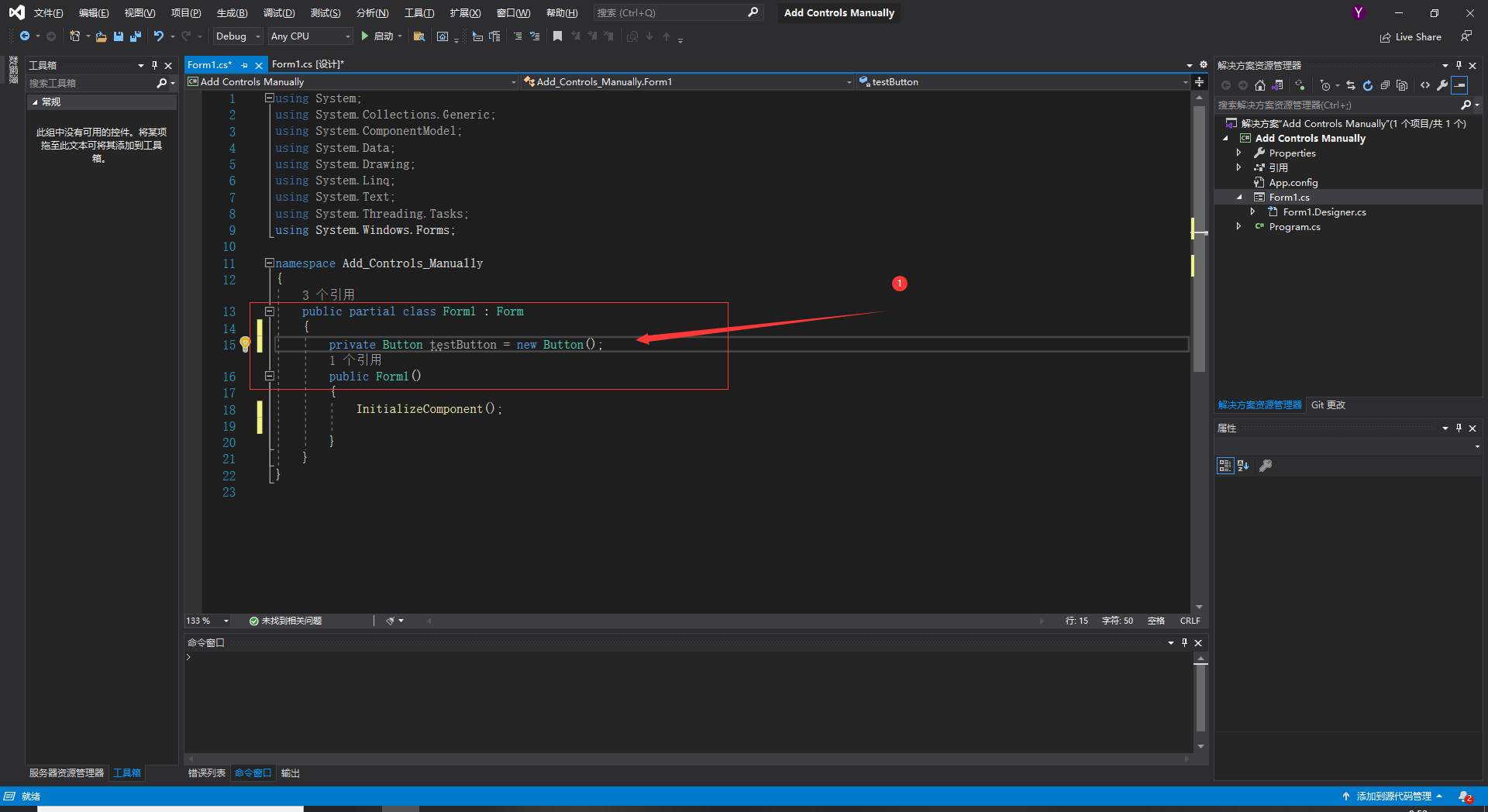This screenshot has height=812, width=1488.
Task: Select the Save All icon in the toolbar
Action: click(135, 36)
